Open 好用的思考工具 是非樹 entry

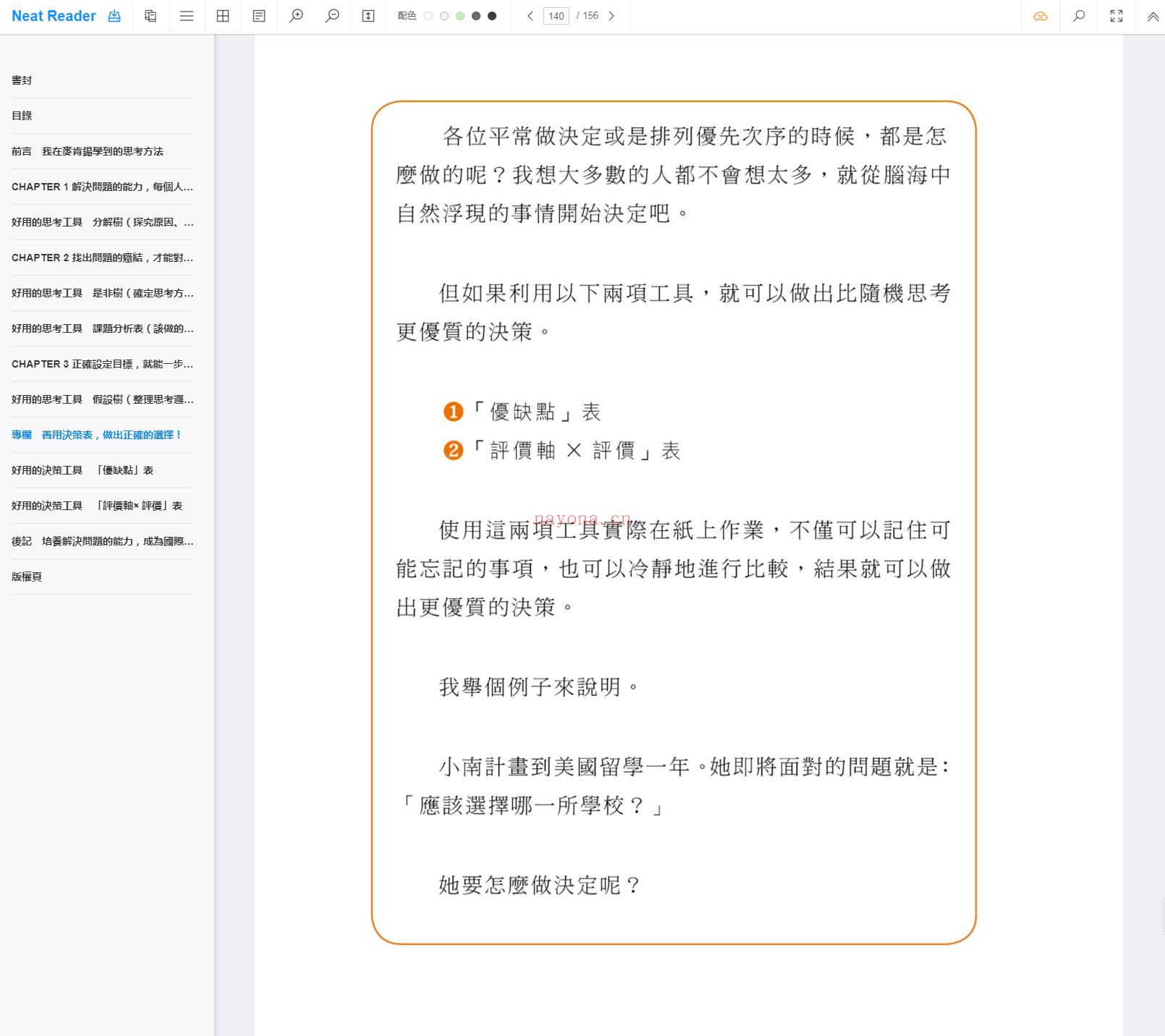[x=103, y=293]
